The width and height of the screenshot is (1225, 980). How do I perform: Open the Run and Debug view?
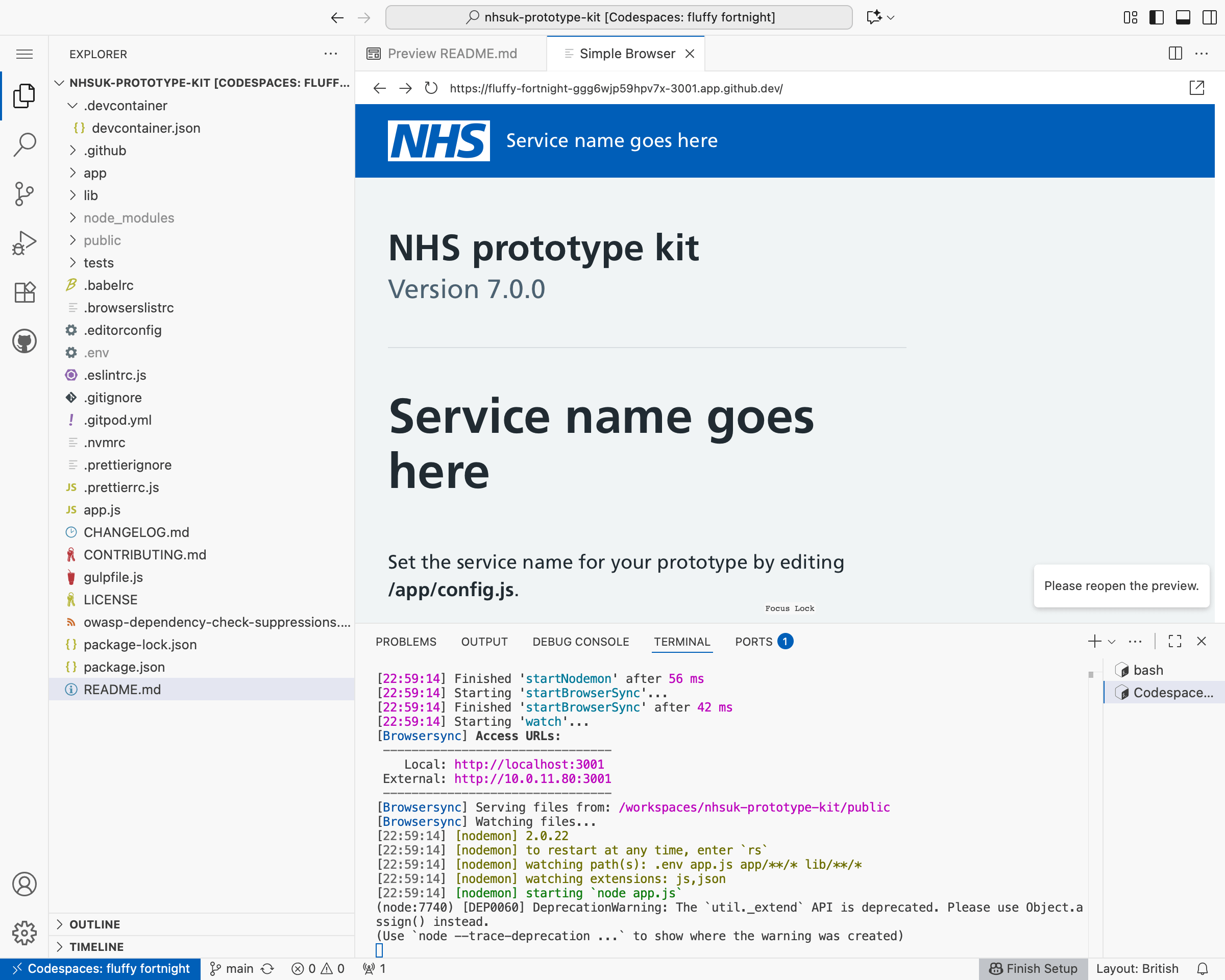click(x=24, y=242)
